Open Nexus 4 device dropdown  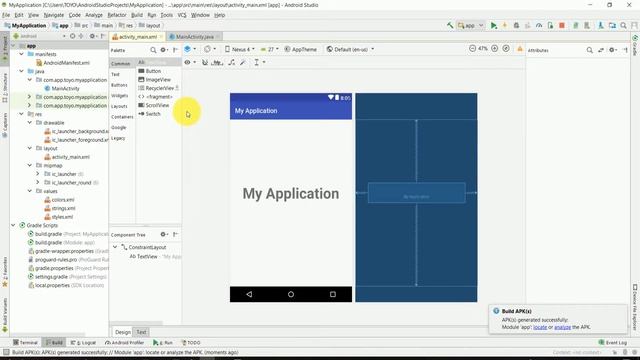[240, 49]
